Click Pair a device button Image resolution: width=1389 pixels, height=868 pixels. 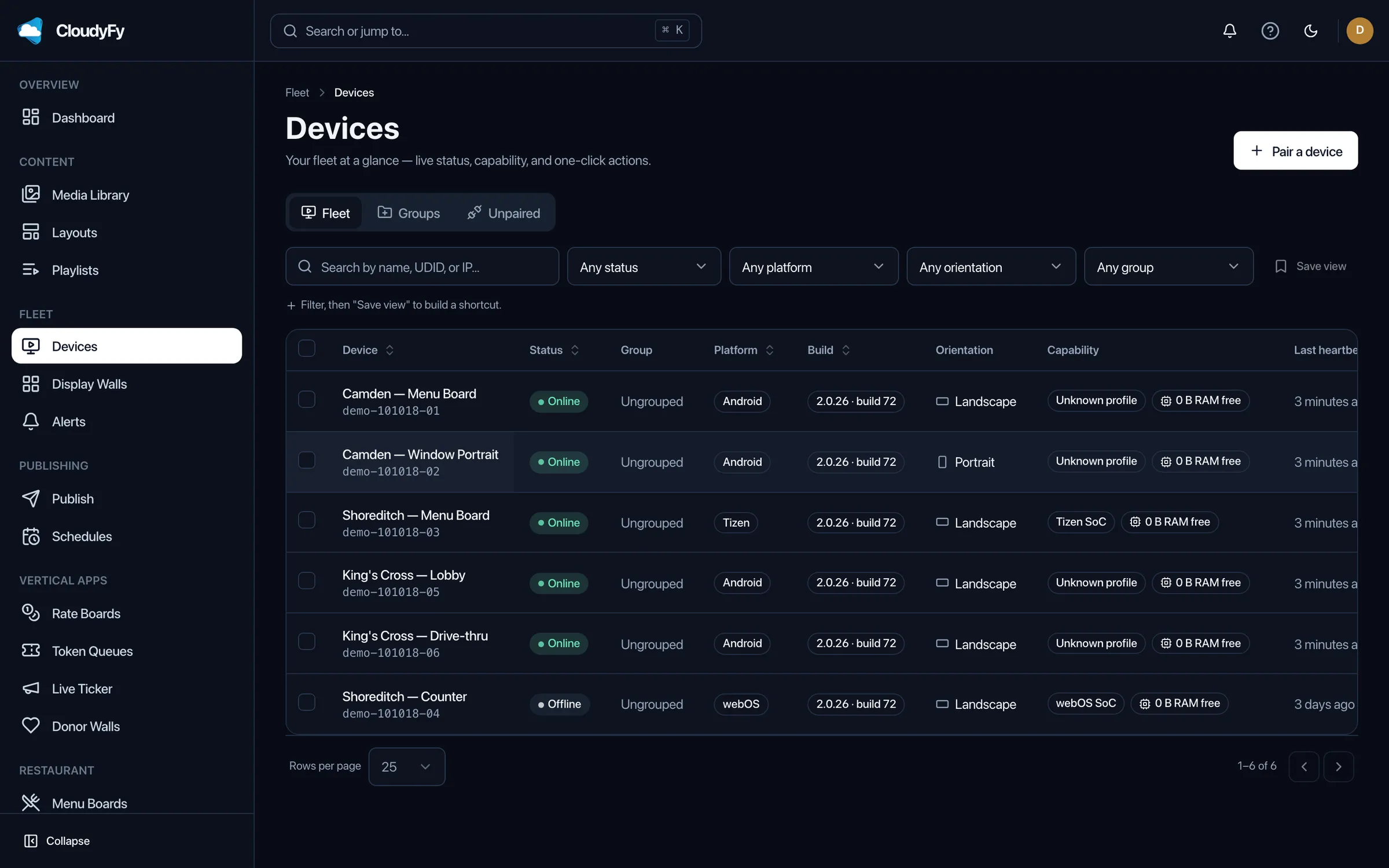[x=1295, y=150]
